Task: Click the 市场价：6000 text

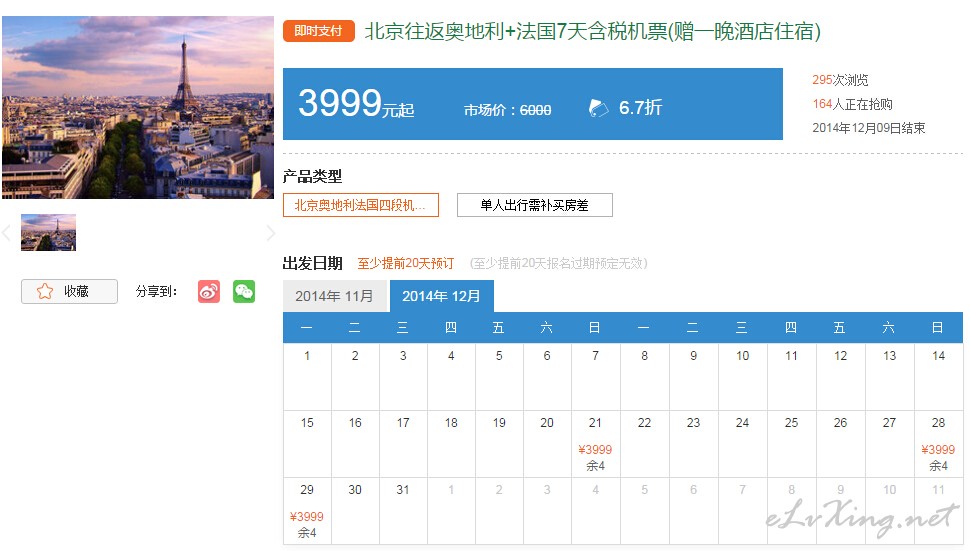Action: tap(507, 110)
